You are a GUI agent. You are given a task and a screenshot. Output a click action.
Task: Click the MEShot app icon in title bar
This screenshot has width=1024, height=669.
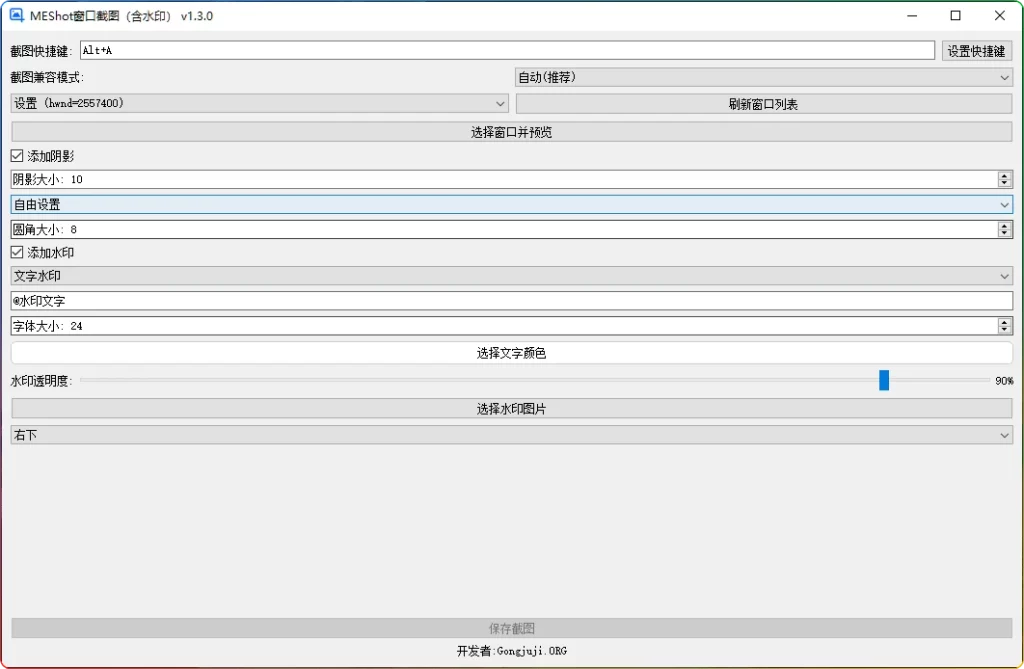click(x=16, y=15)
